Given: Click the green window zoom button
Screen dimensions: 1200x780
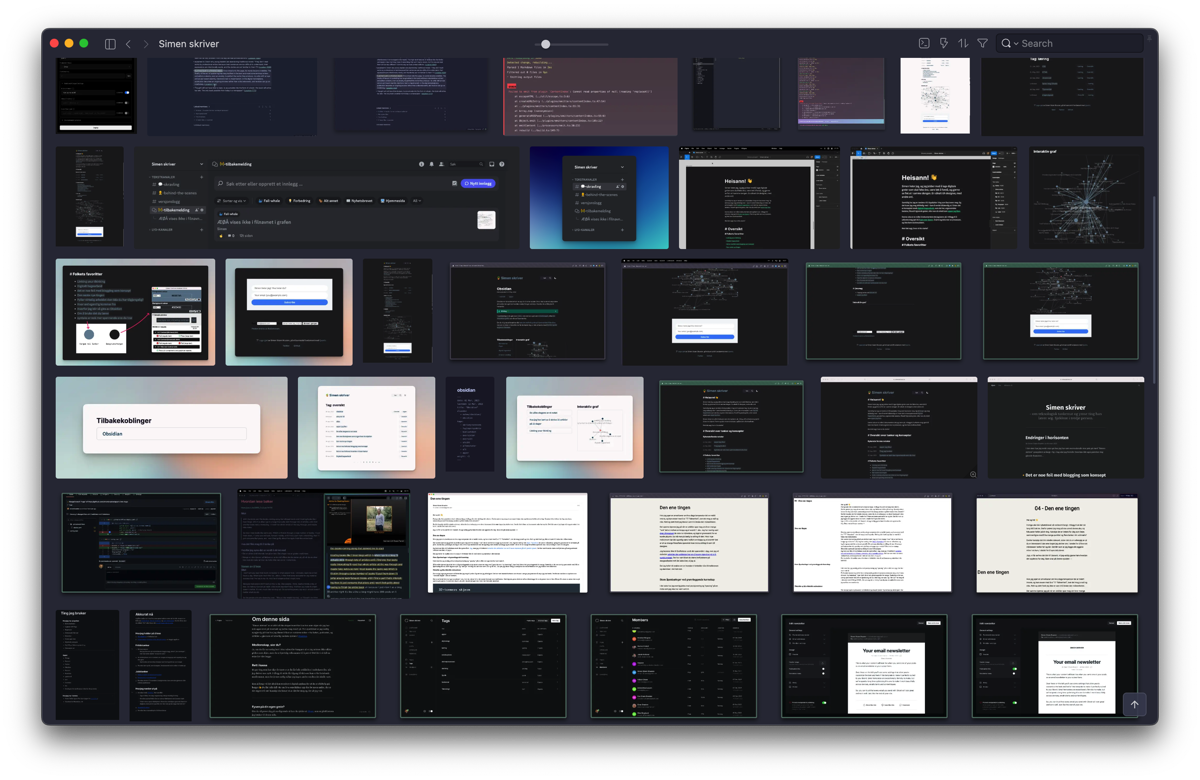Looking at the screenshot, I should click(x=84, y=44).
